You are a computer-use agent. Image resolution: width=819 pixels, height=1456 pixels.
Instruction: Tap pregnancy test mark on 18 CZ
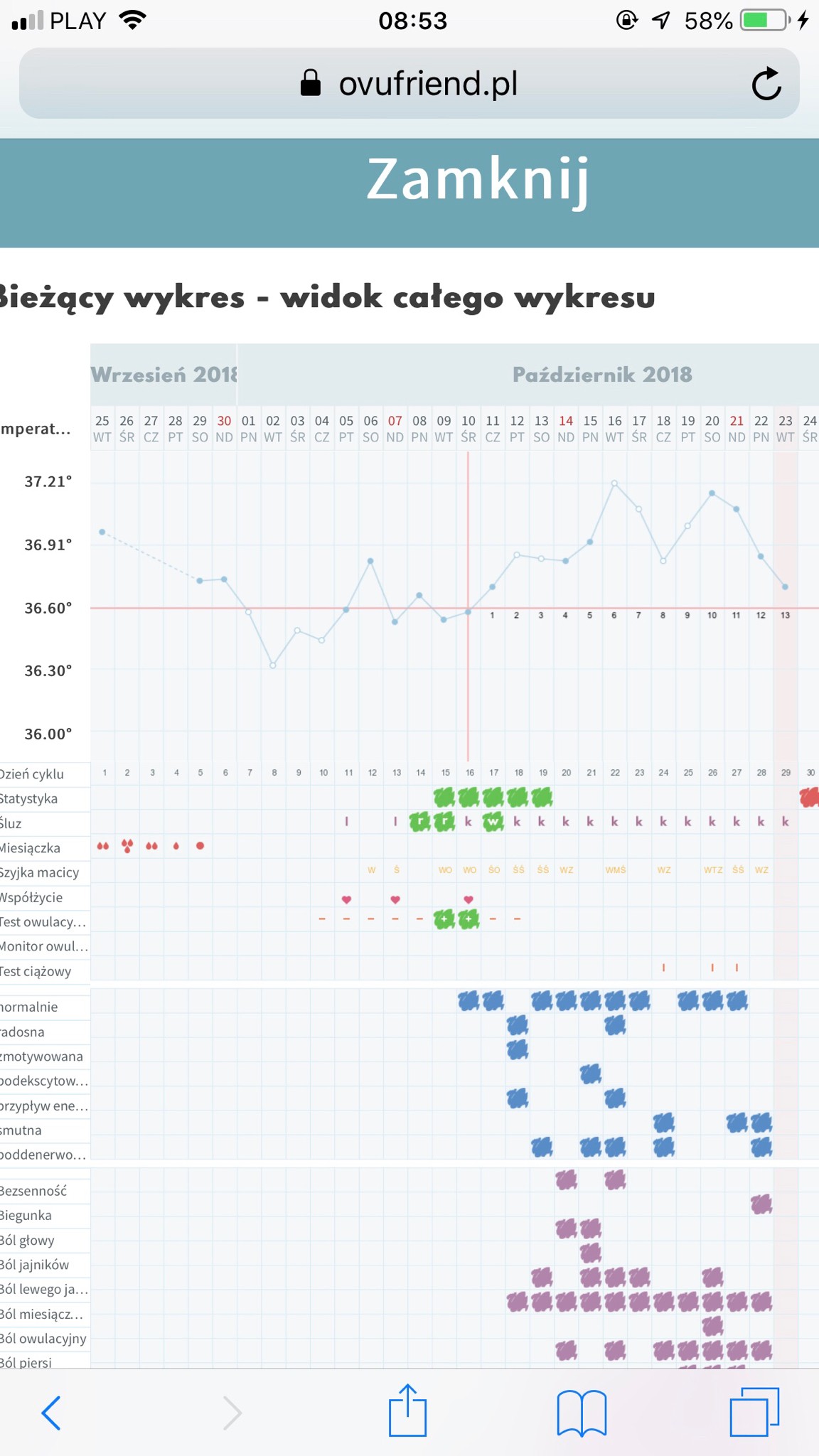coord(663,968)
